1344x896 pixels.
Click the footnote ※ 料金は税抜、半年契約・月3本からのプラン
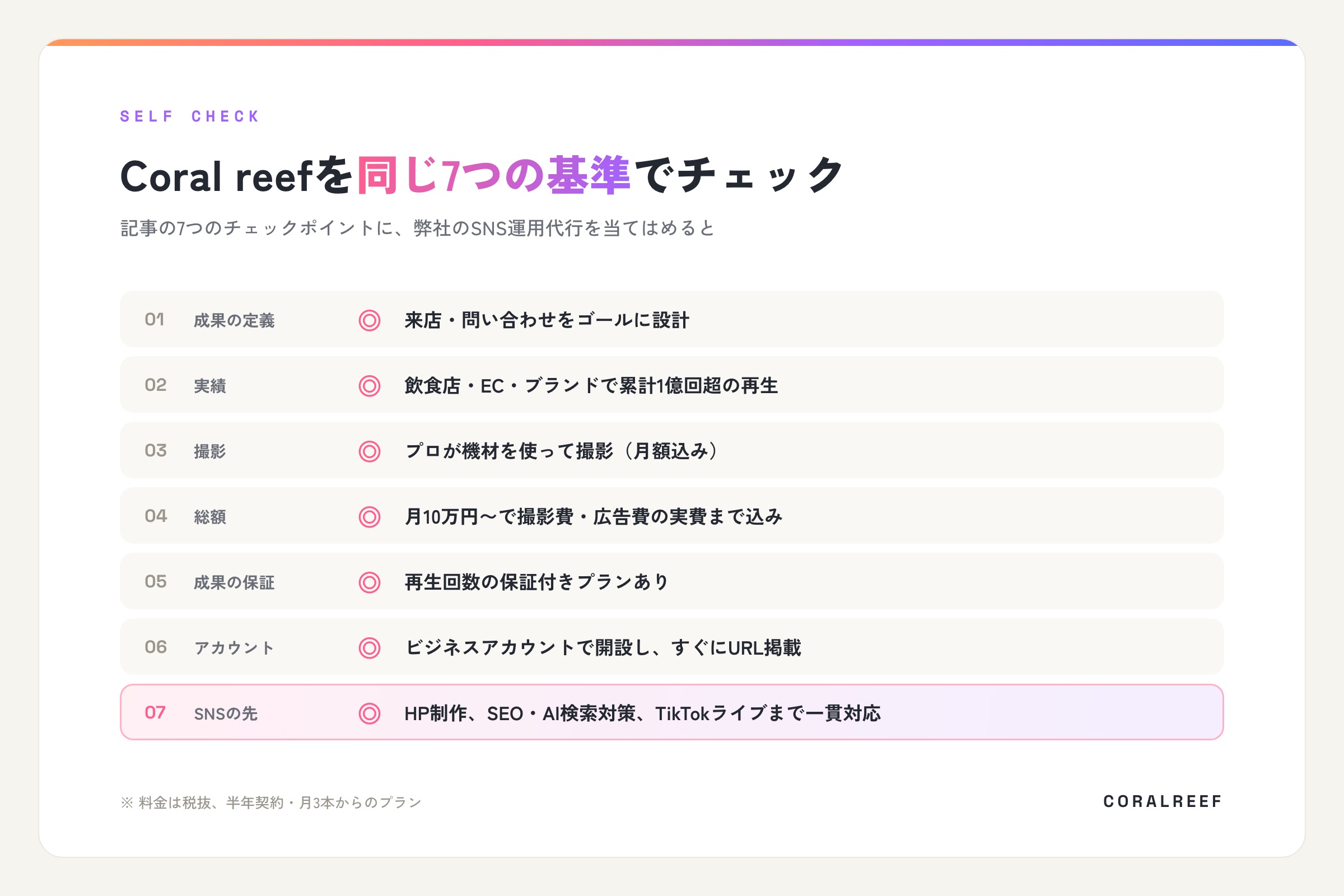coord(271,802)
